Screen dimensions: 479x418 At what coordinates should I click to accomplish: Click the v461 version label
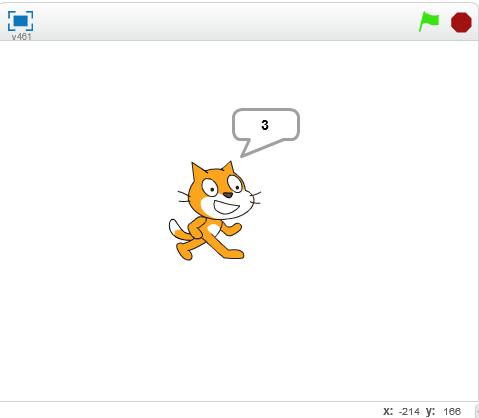[x=21, y=37]
